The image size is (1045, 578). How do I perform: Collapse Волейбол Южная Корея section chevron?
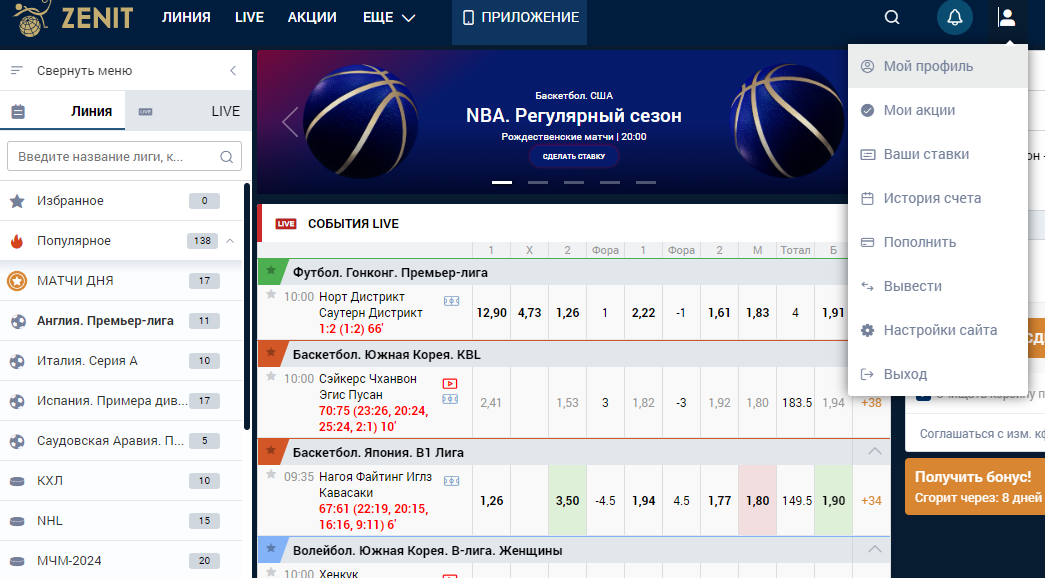pos(874,549)
